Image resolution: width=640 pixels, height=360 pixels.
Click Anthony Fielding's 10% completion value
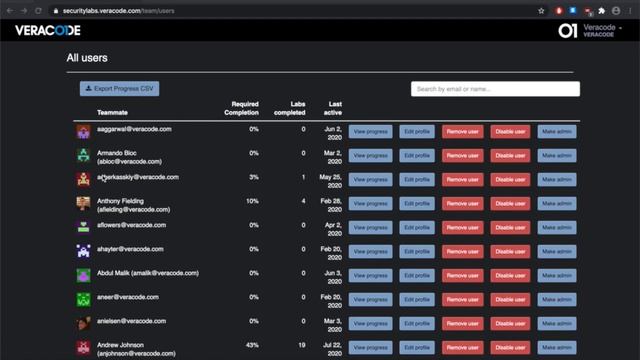[x=252, y=201]
